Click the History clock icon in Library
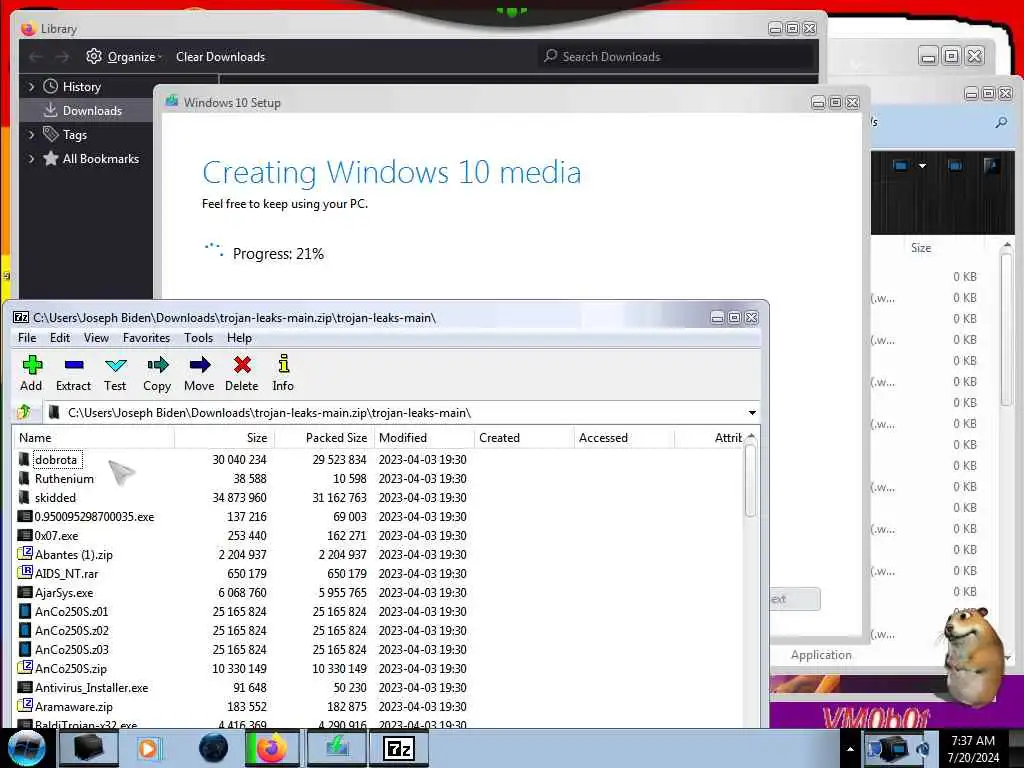The image size is (1024, 768). pos(50,86)
